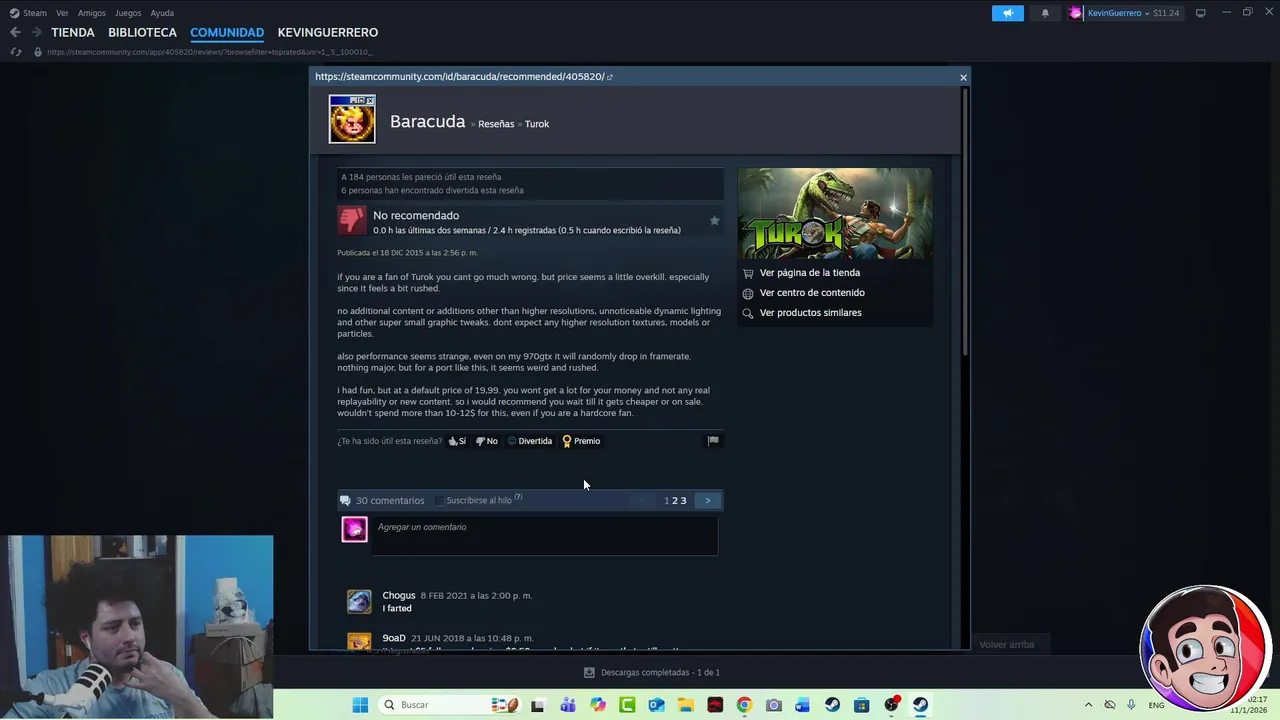Click the magnifier icon for similar products
The height and width of the screenshot is (720, 1280).
pos(748,313)
